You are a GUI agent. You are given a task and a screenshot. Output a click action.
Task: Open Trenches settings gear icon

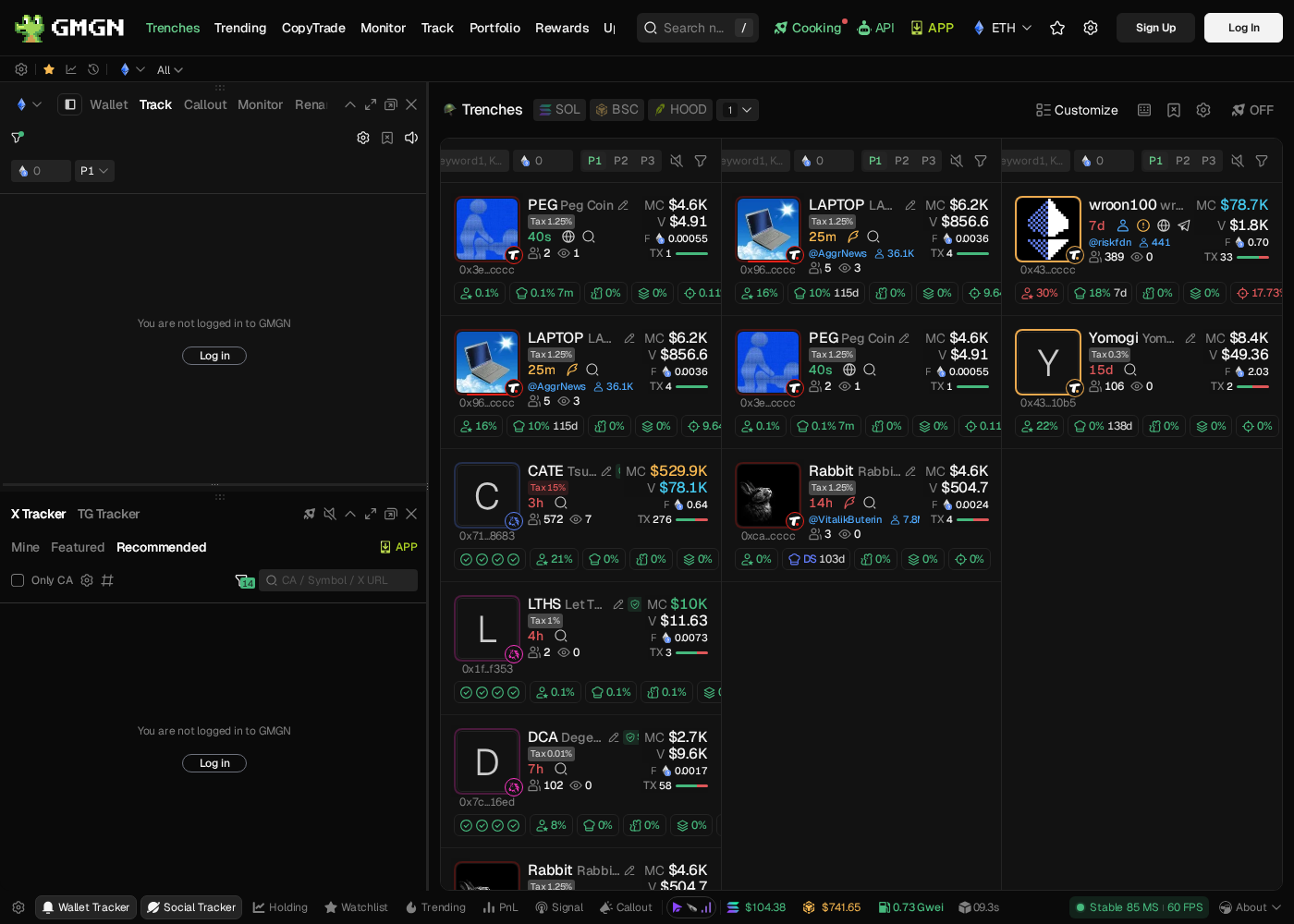[1203, 110]
